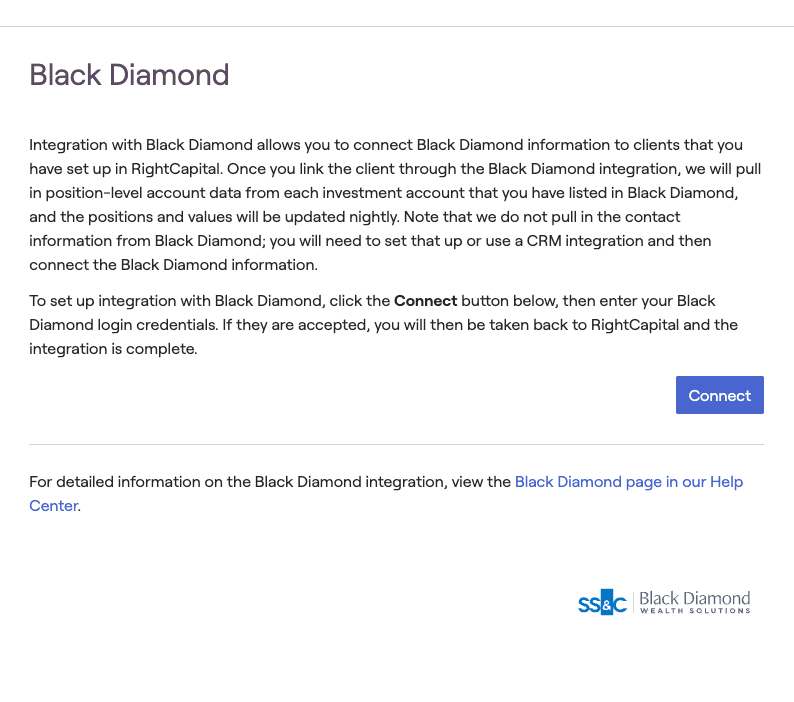This screenshot has width=794, height=702.
Task: Click the bold Connect word in the instructions
Action: [x=425, y=301]
